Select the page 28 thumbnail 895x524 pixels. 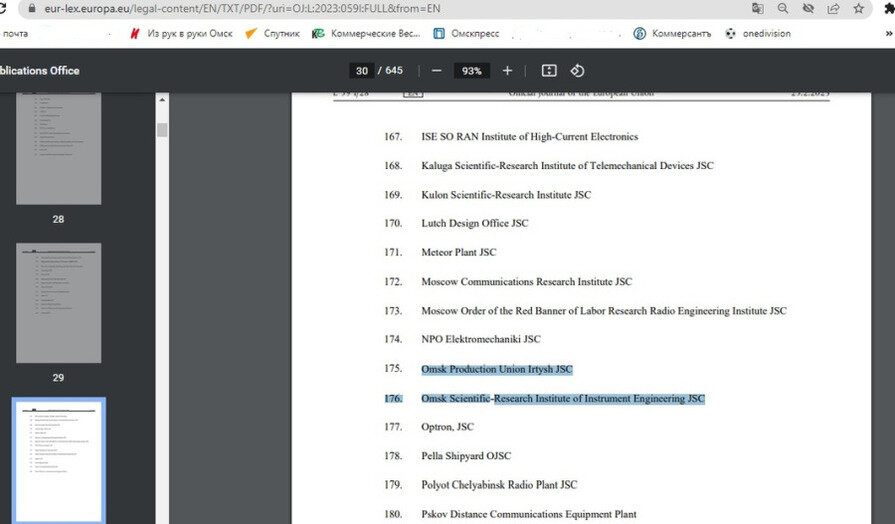[58, 148]
